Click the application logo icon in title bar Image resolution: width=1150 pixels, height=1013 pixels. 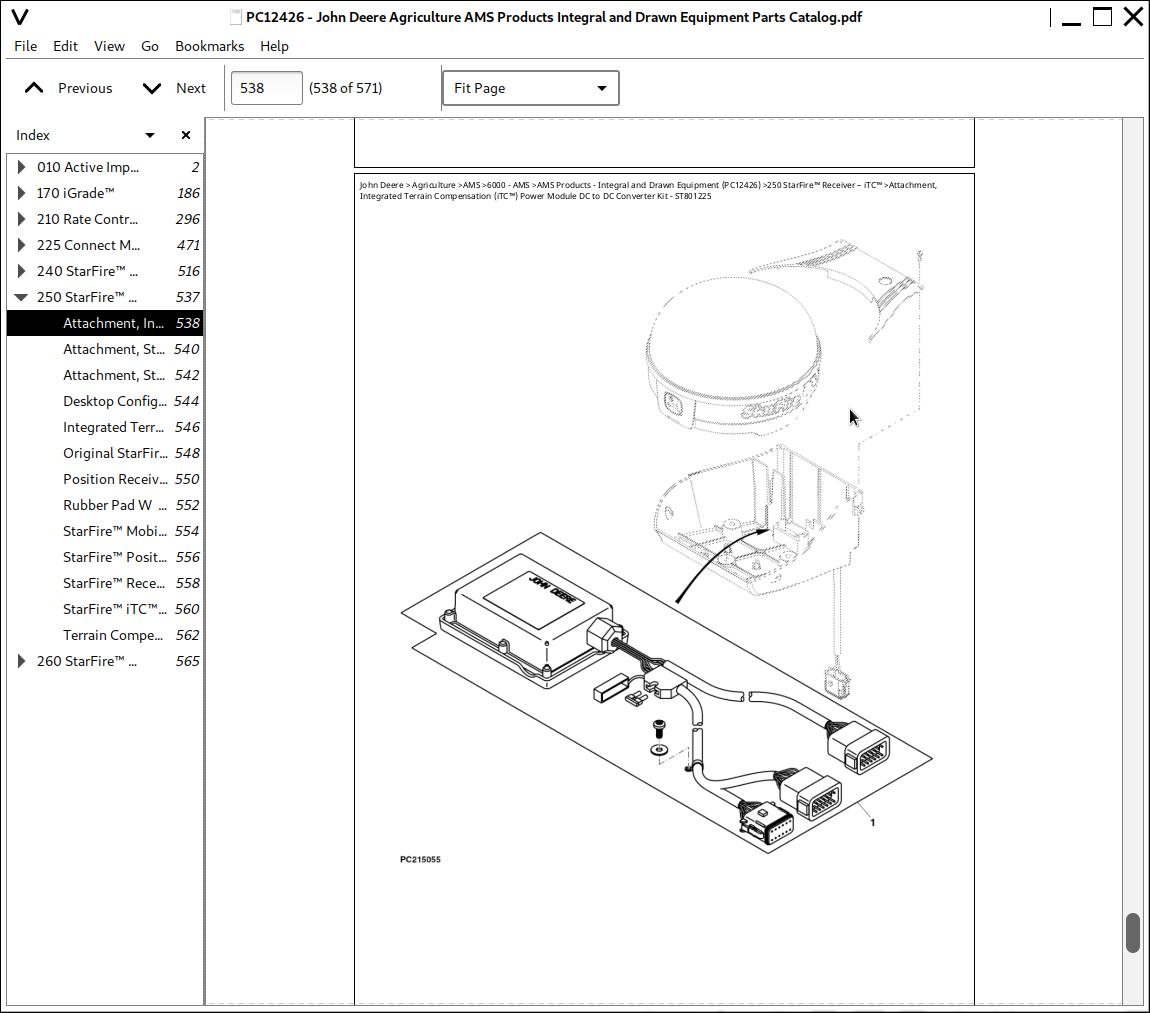pos(20,17)
